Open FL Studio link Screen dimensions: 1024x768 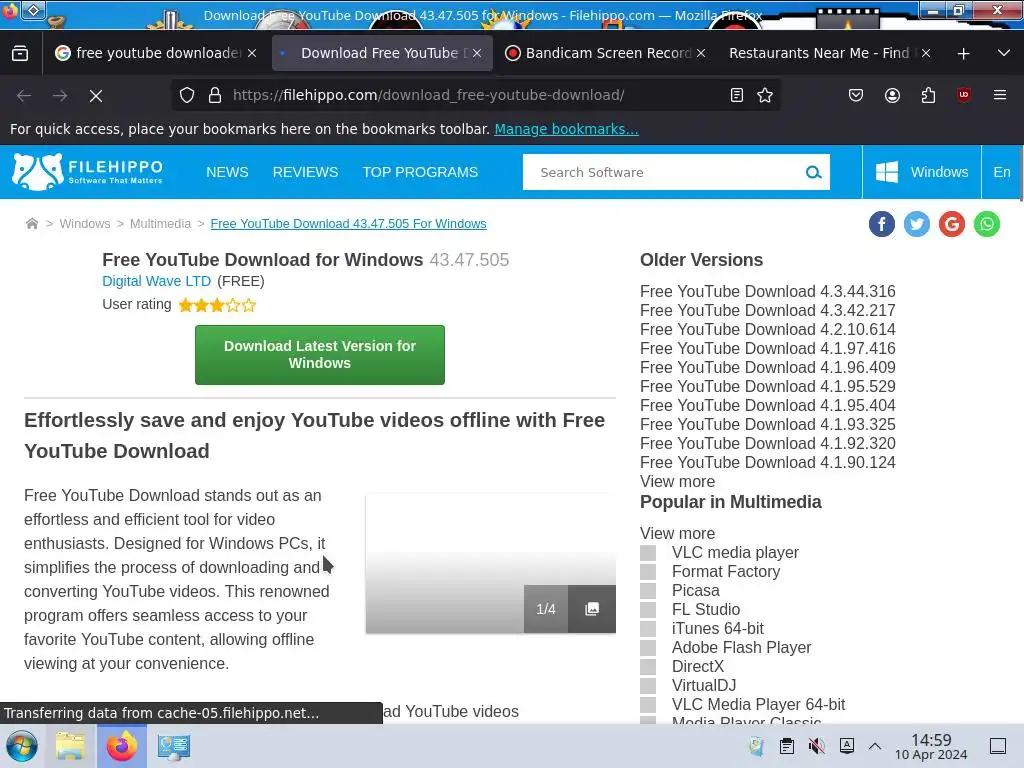coord(706,609)
